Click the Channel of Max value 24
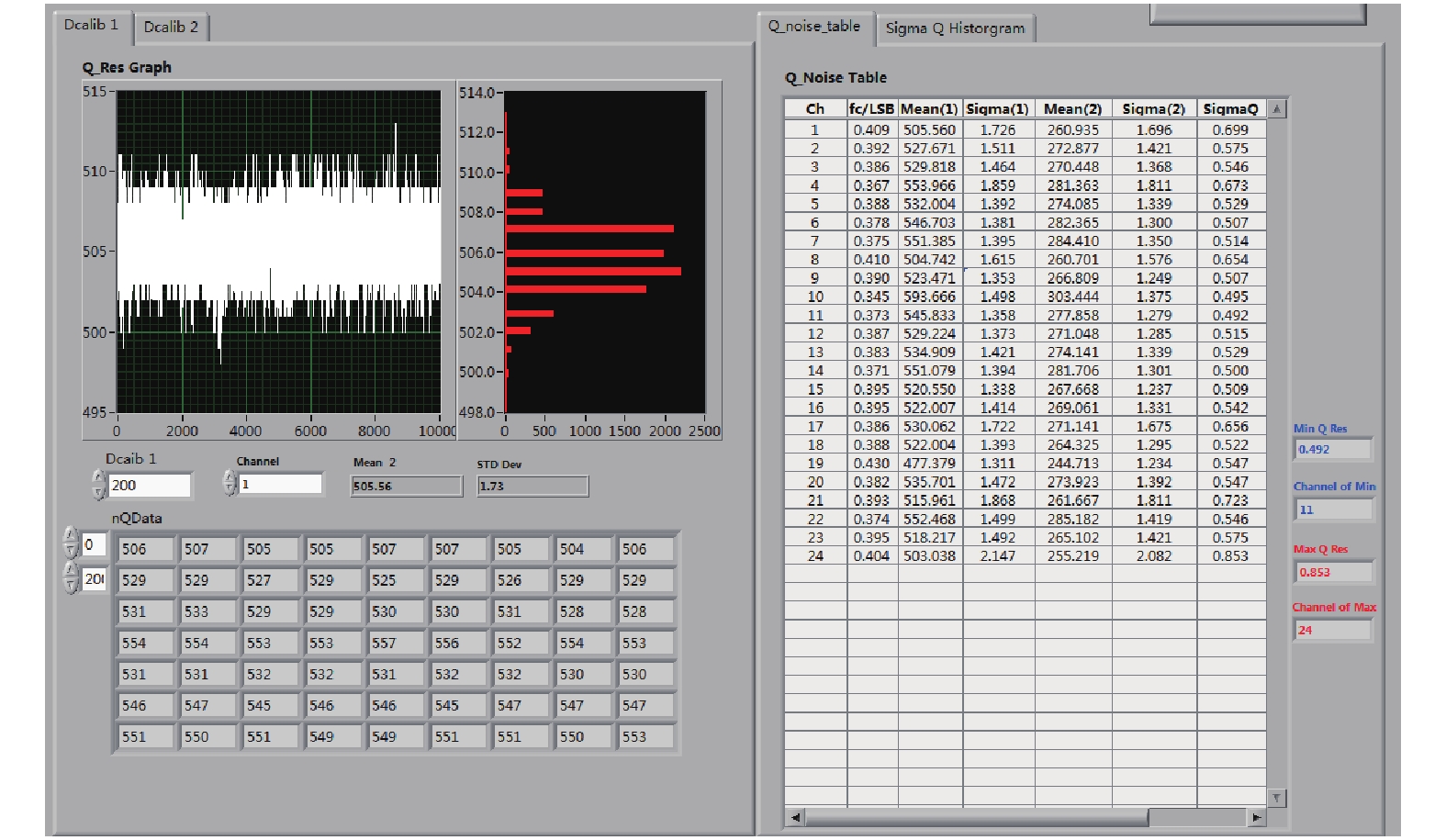Image resolution: width=1446 pixels, height=840 pixels. [x=1333, y=630]
